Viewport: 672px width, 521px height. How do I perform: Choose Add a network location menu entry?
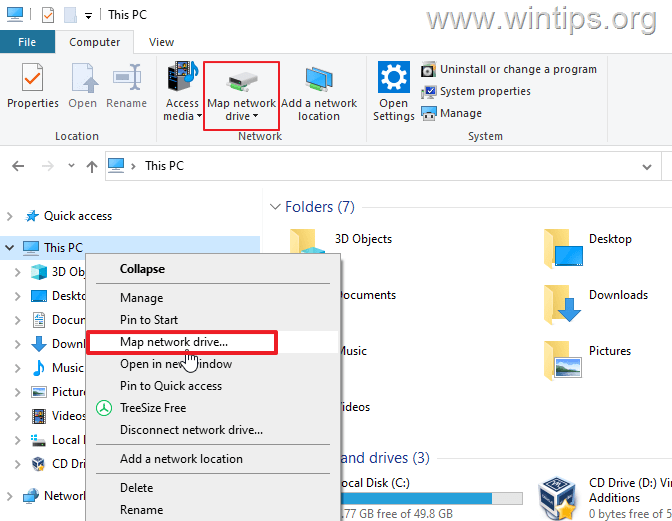coord(213,459)
